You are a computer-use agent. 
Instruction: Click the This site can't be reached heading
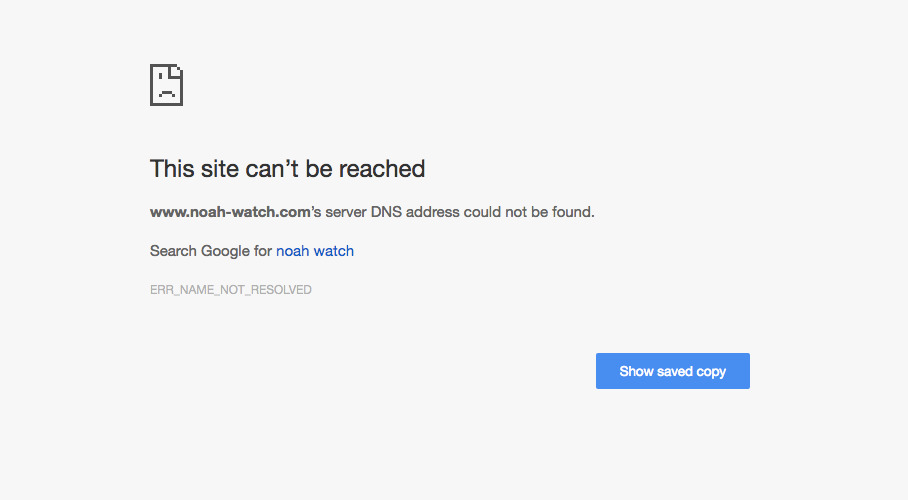287,169
